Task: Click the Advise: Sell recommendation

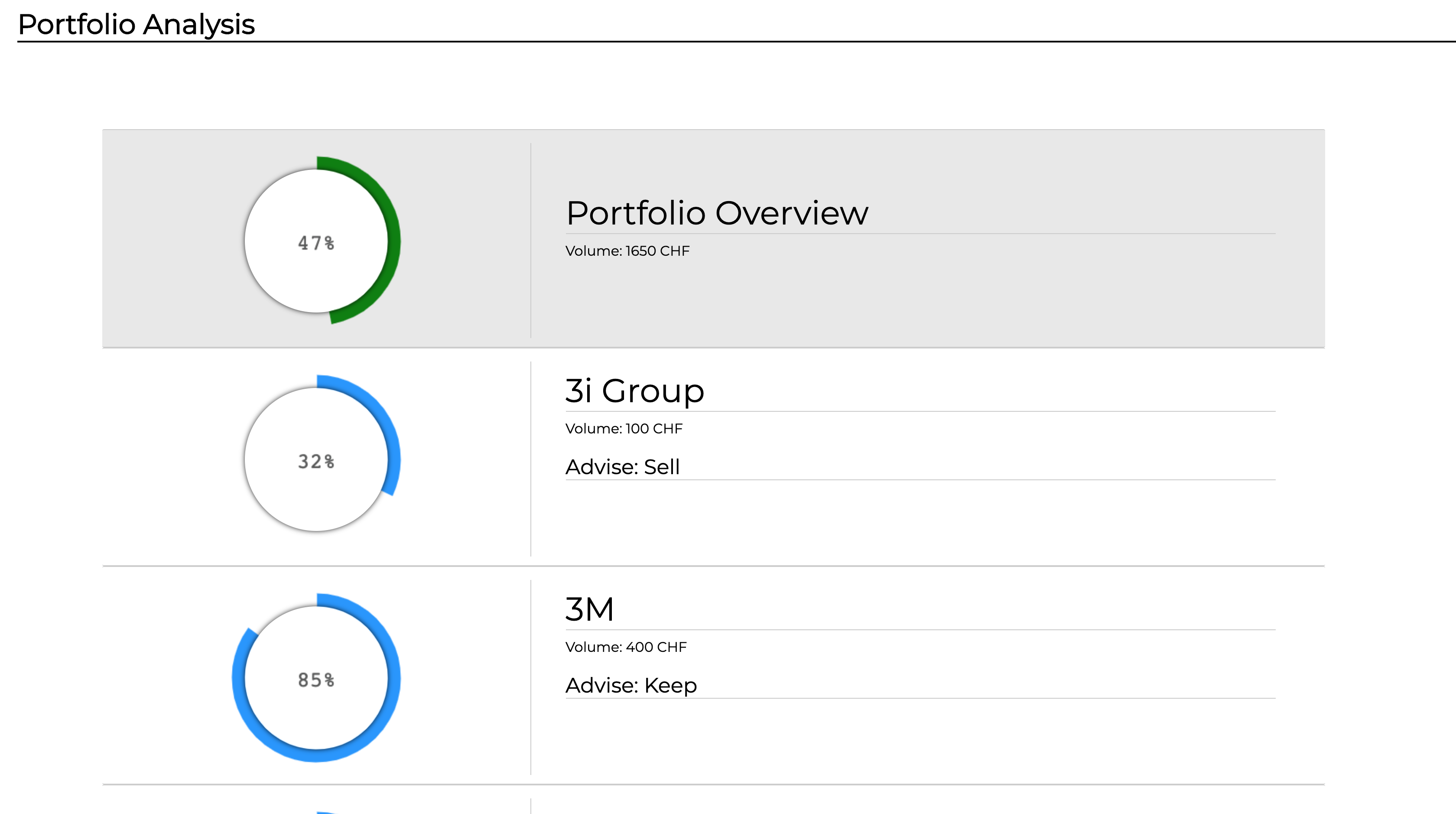Action: tap(622, 467)
